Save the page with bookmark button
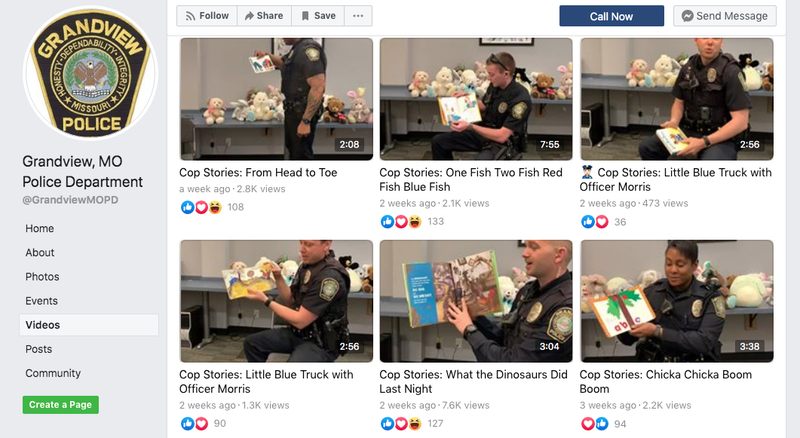Viewport: 800px width, 438px height. click(x=318, y=16)
